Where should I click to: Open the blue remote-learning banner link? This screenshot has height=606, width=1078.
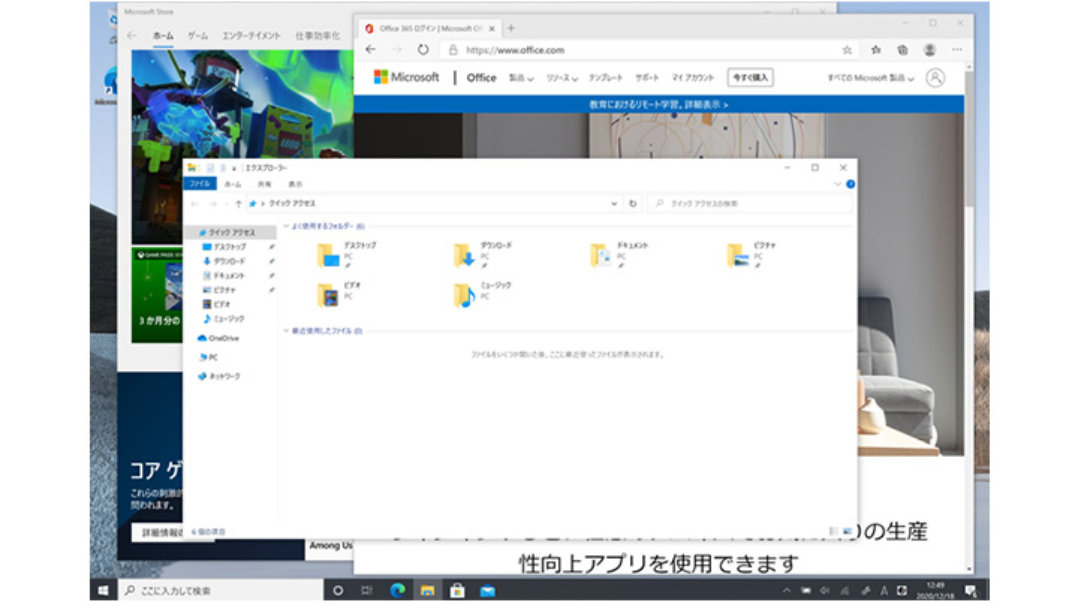[659, 105]
